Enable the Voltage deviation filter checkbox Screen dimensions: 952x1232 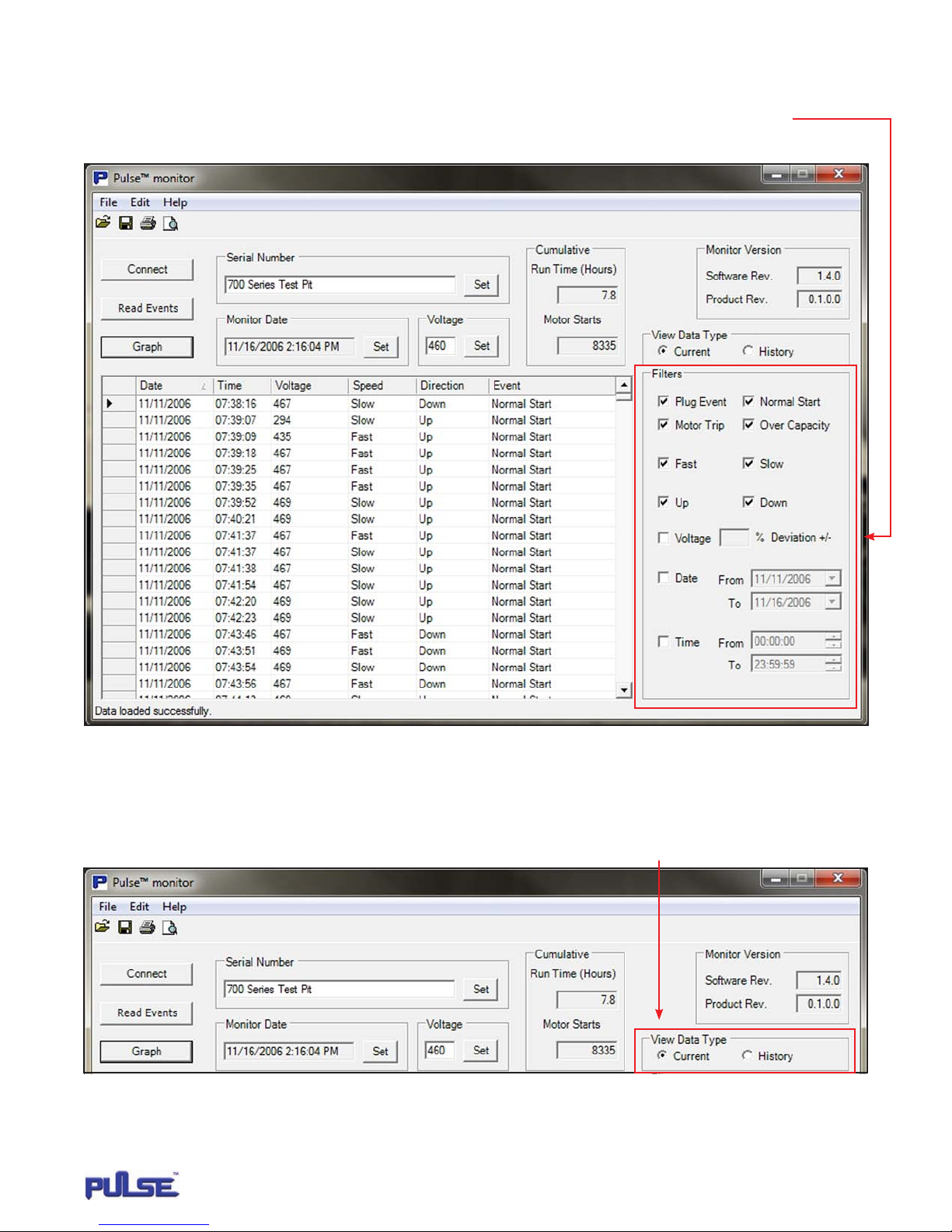point(663,538)
